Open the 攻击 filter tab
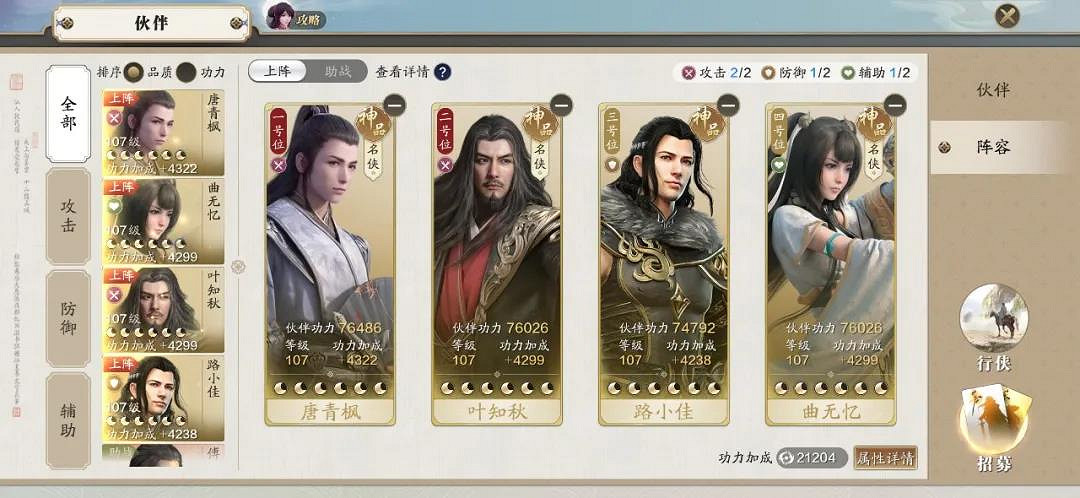Viewport: 1080px width, 498px height. (68, 216)
